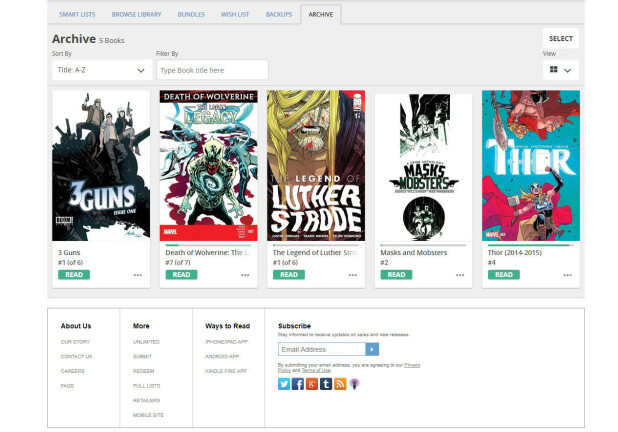This screenshot has width=618, height=432.
Task: Open the Contact Us link
Action: 76,356
